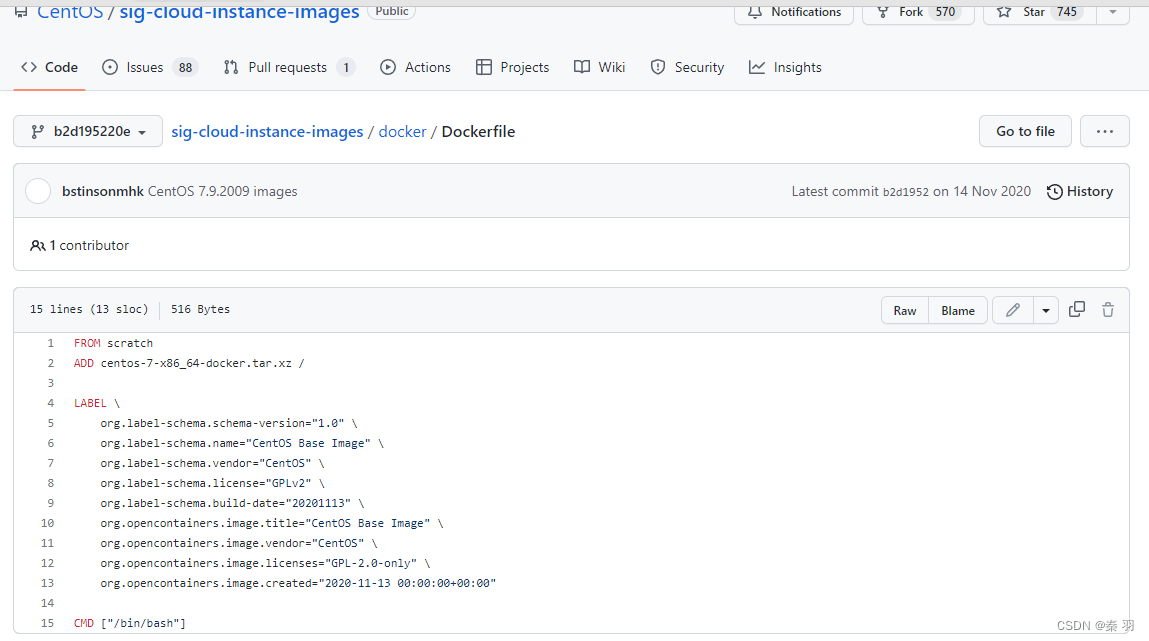Click the Pull requests count badge 1
Image resolution: width=1149 pixels, height=641 pixels.
(x=346, y=67)
